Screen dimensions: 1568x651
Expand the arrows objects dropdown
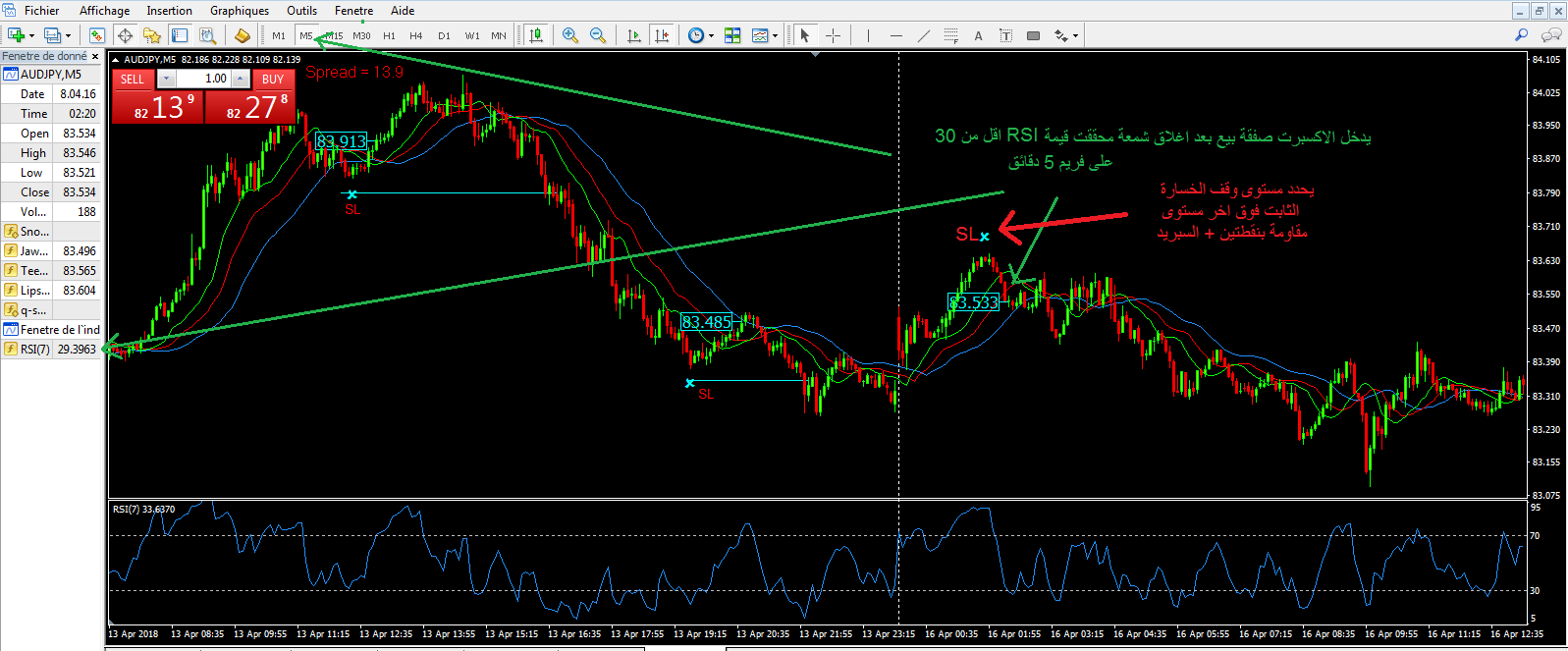(1075, 36)
